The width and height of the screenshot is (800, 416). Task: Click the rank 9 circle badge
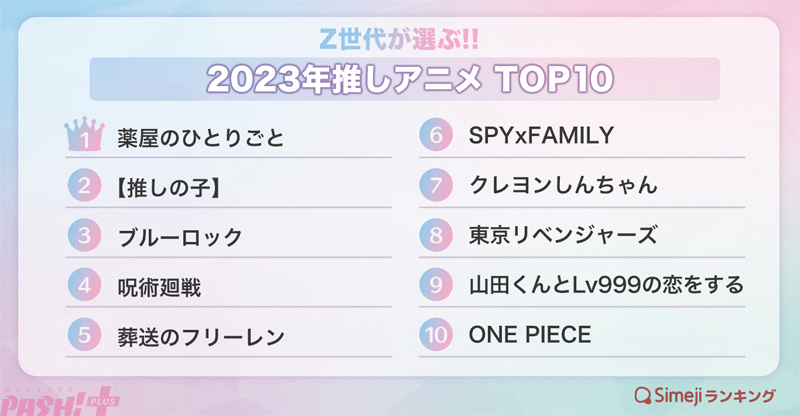click(x=437, y=286)
